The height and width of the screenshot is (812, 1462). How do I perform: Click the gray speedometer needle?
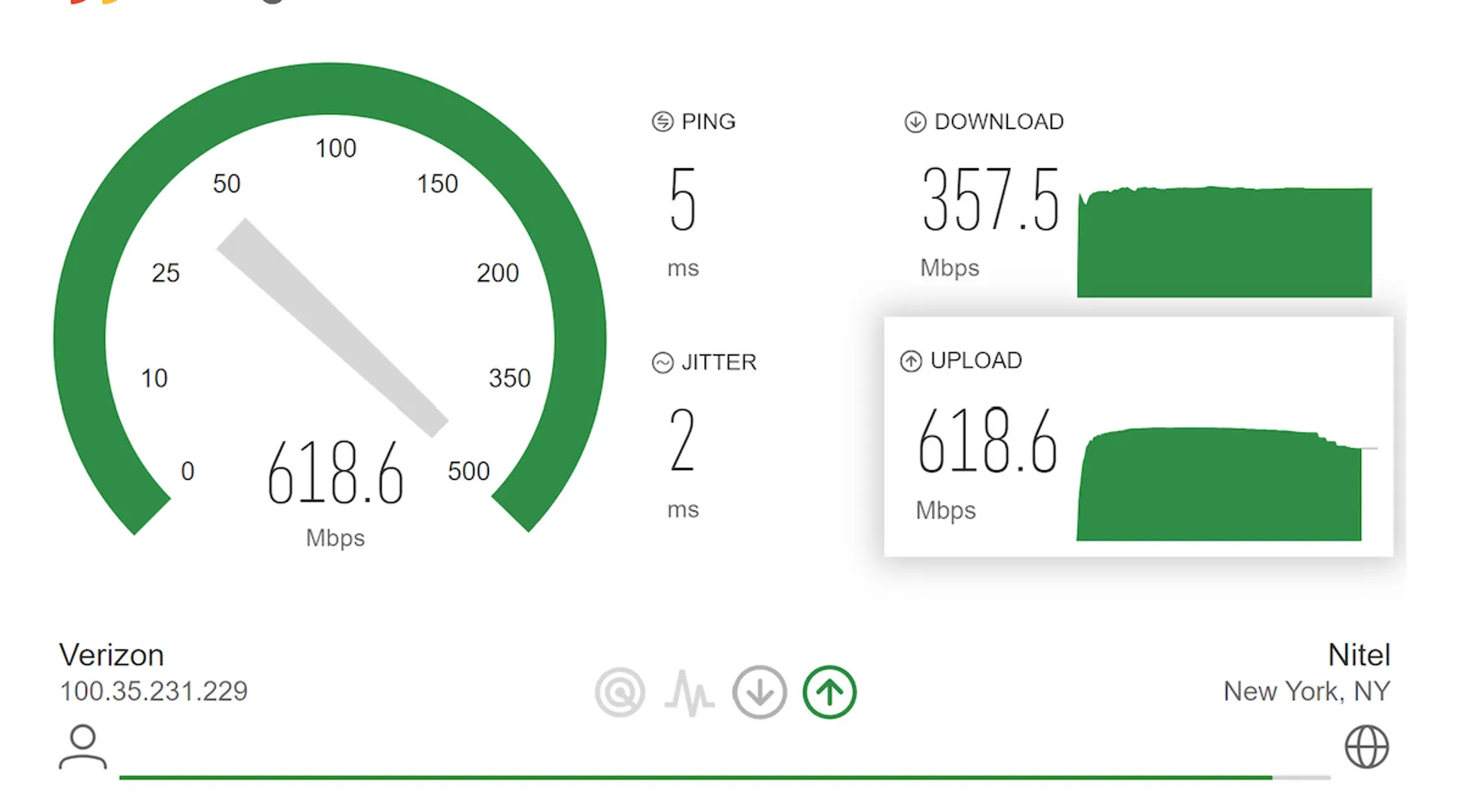coord(332,327)
